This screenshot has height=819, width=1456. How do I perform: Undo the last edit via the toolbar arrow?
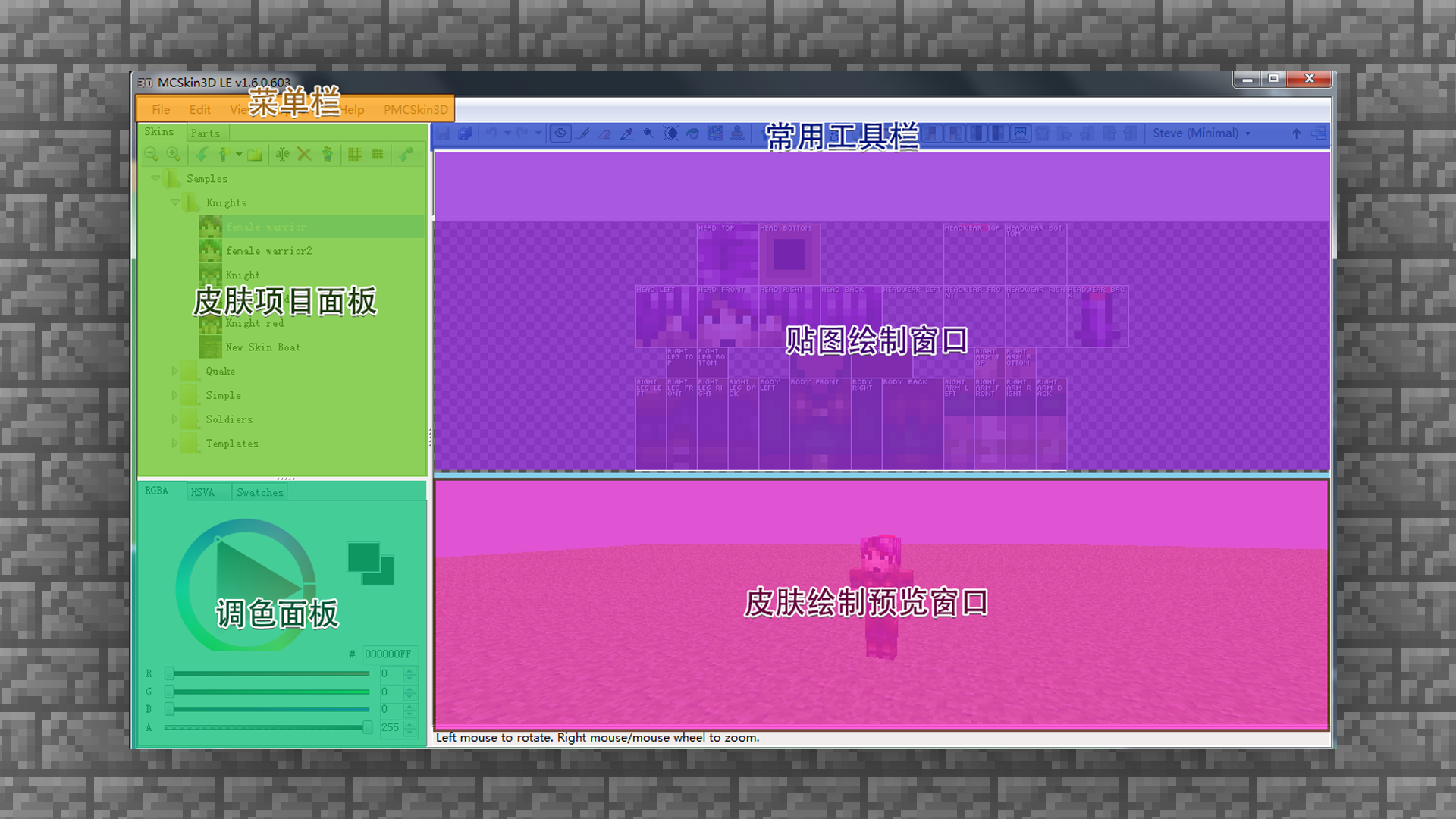pyautogui.click(x=491, y=133)
